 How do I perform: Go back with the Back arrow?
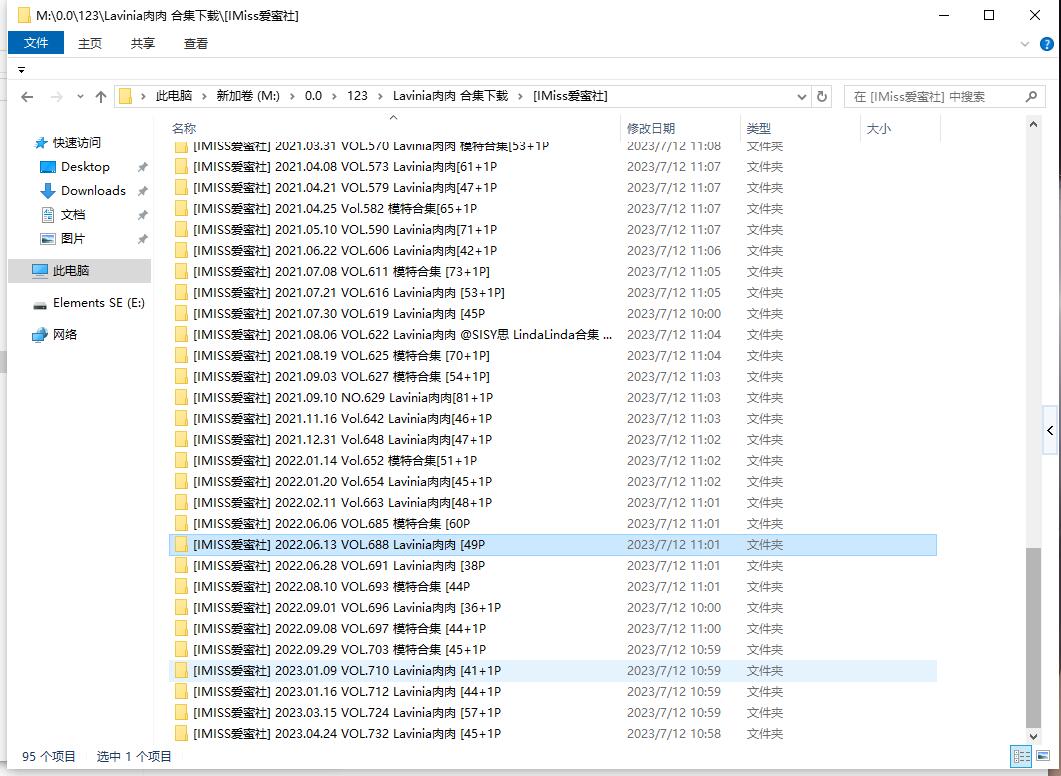pyautogui.click(x=27, y=97)
